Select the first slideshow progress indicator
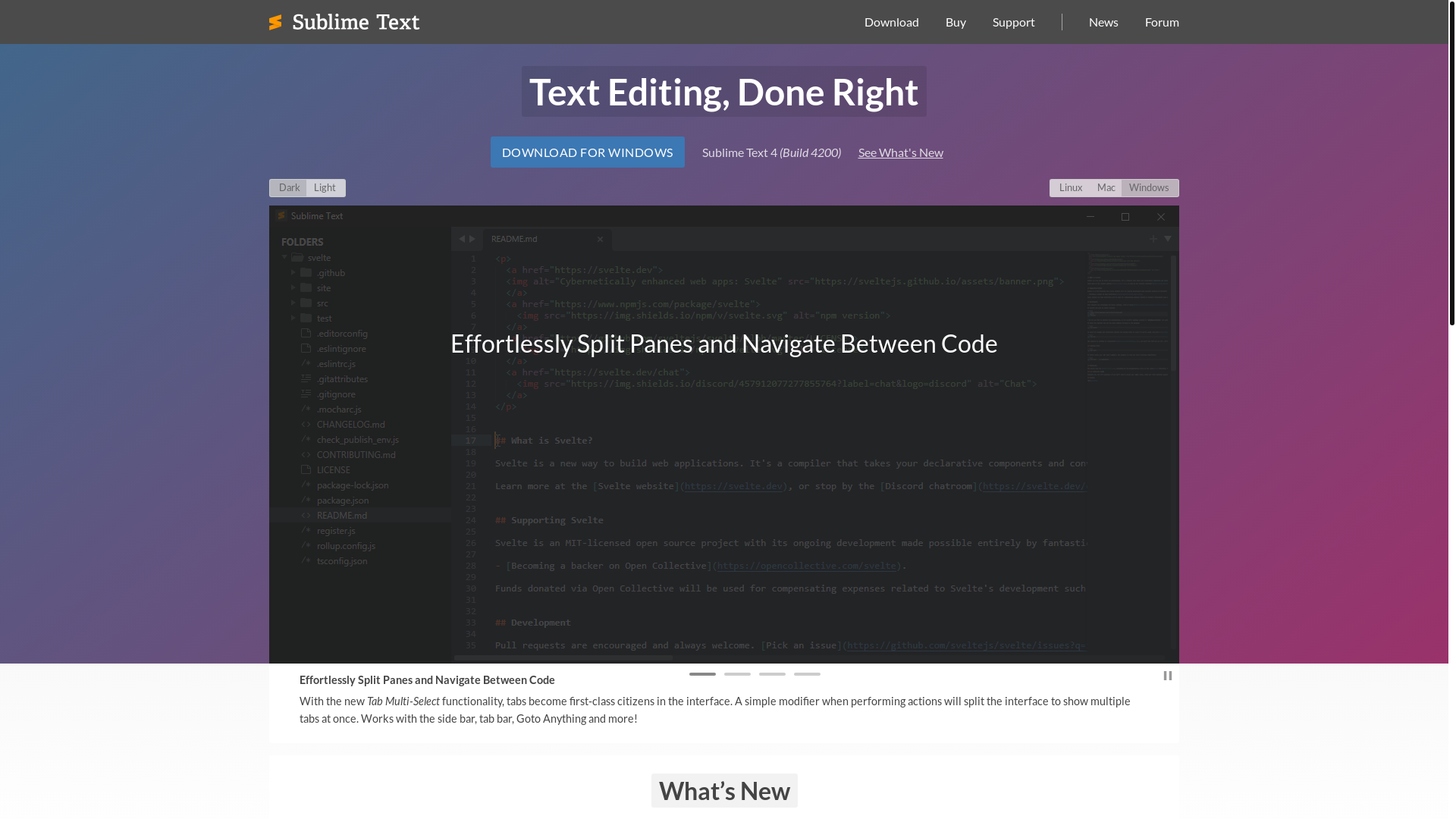The image size is (1456, 819). click(x=702, y=674)
